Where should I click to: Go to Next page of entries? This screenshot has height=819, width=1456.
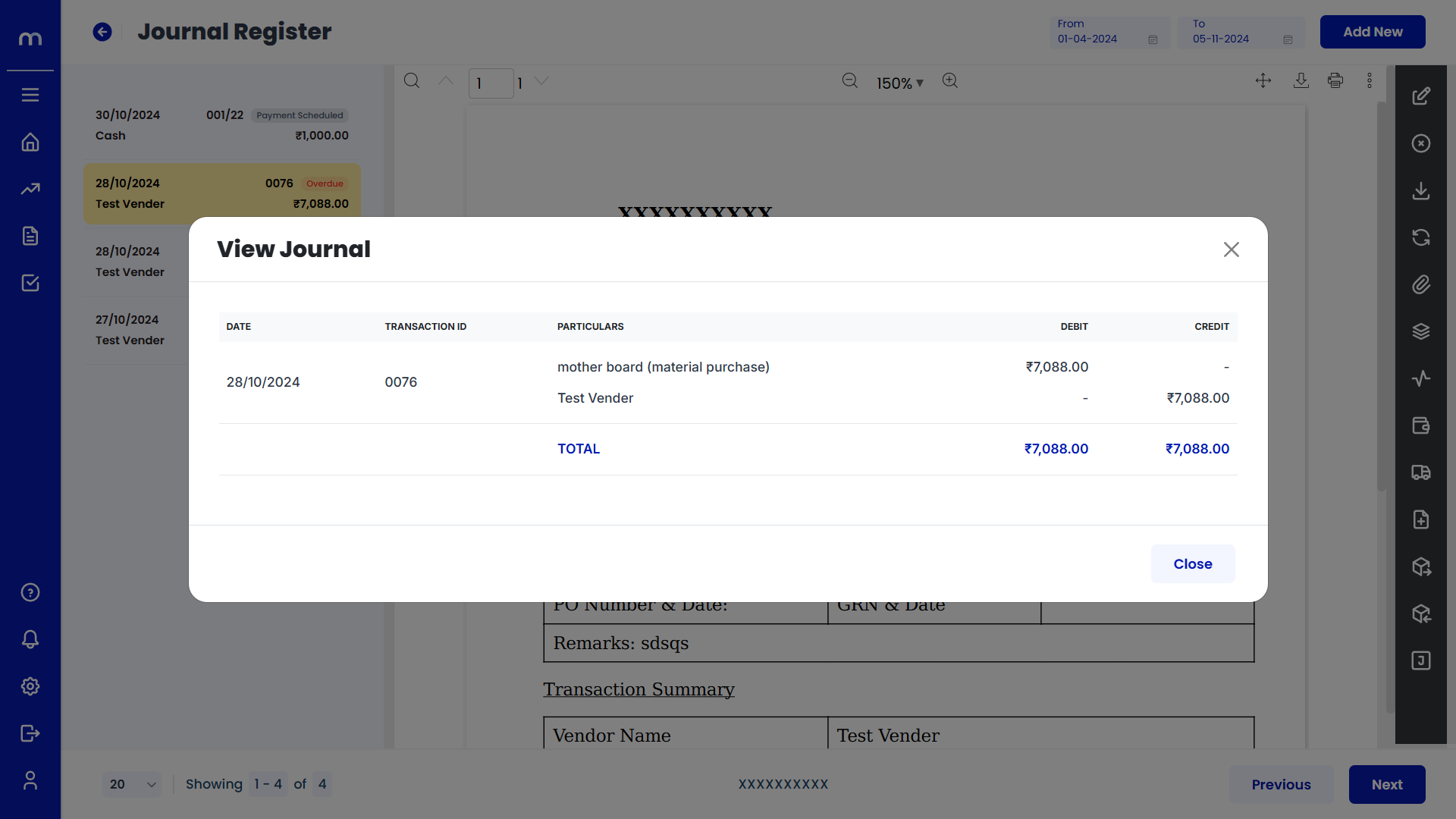click(x=1386, y=784)
